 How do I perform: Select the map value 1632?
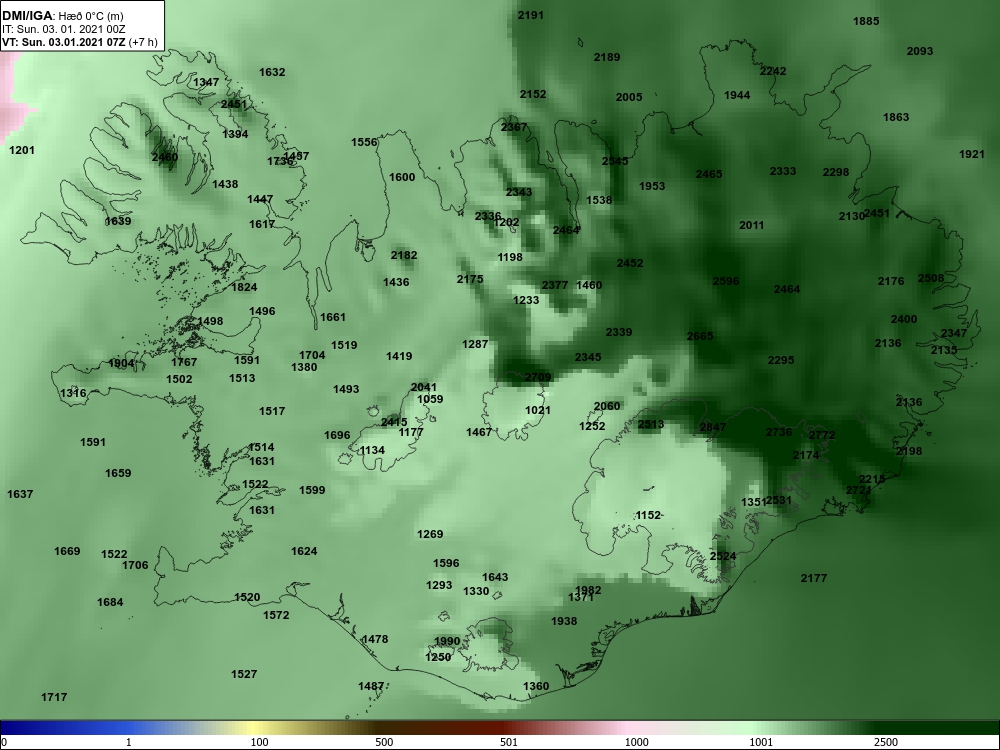272,72
